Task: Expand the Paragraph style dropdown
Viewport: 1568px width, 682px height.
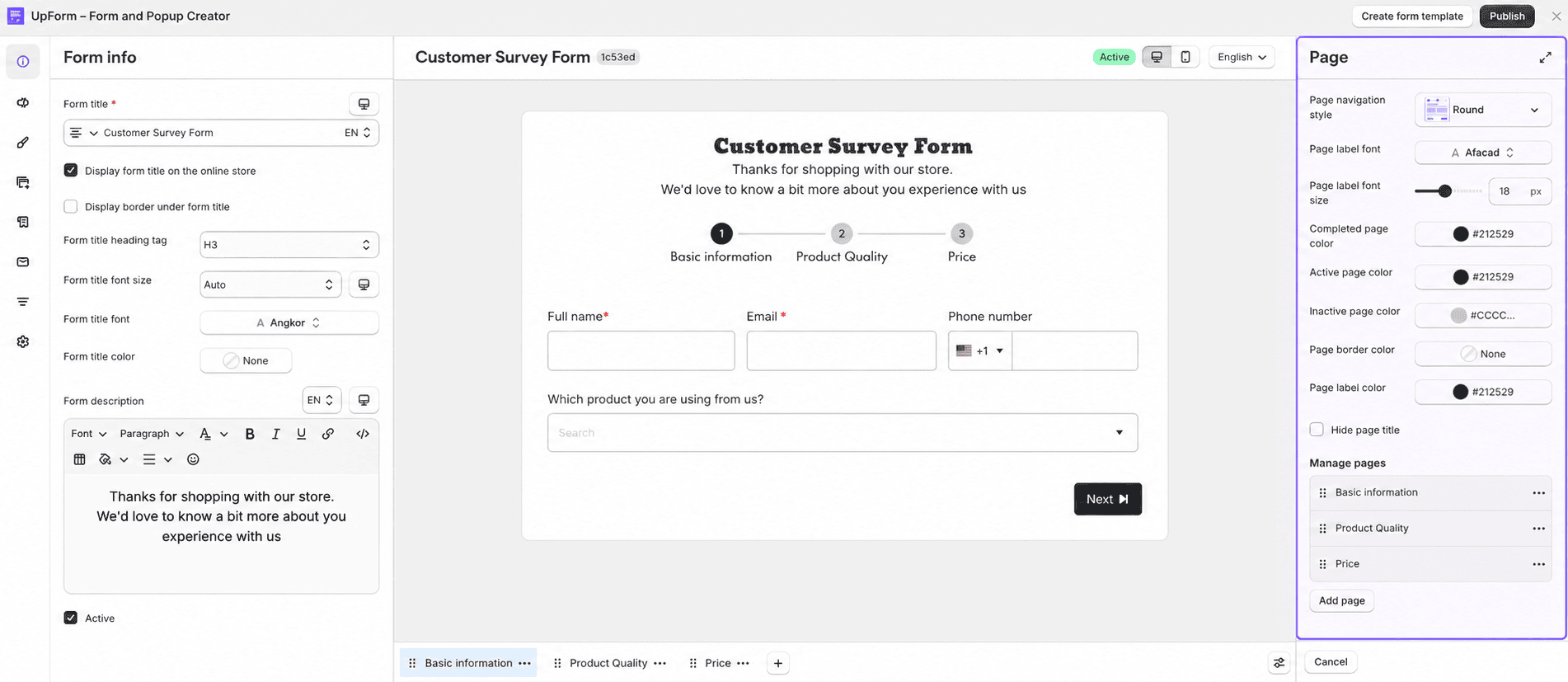Action: [x=152, y=434]
